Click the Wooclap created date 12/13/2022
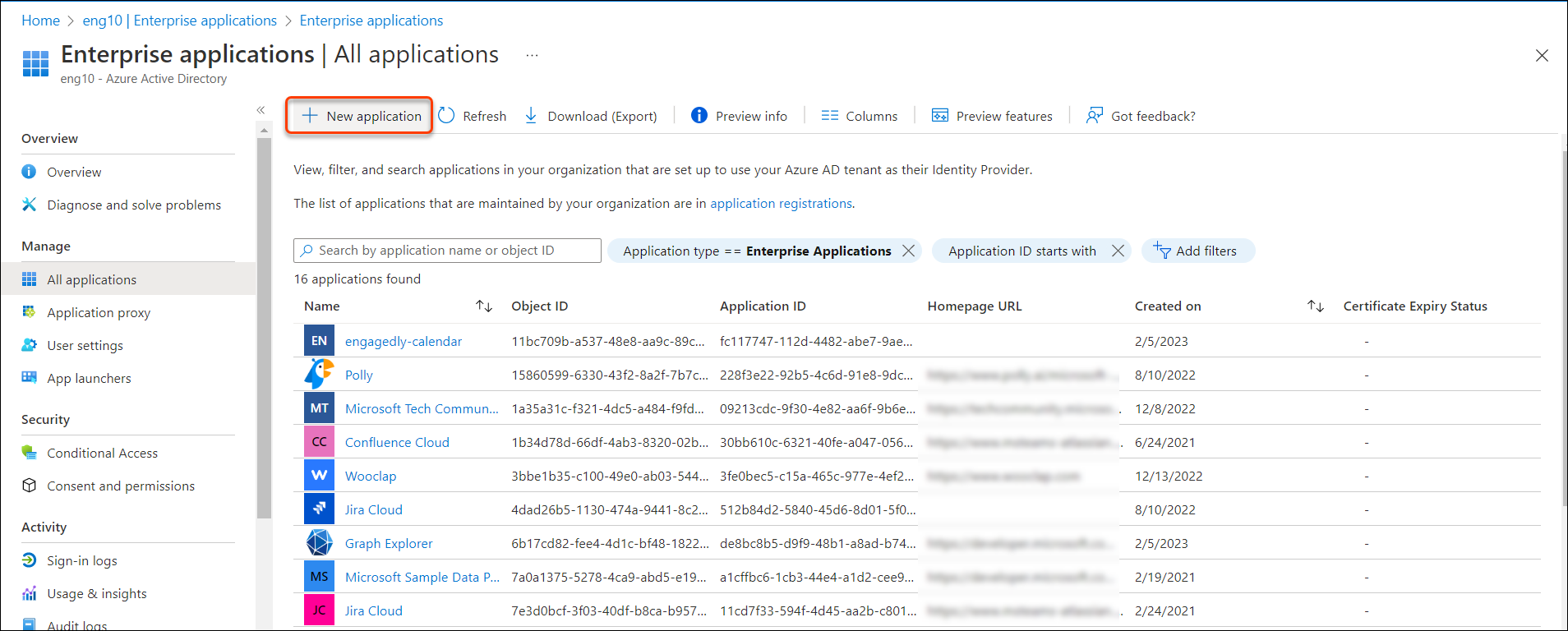This screenshot has height=631, width=1568. [x=1169, y=476]
